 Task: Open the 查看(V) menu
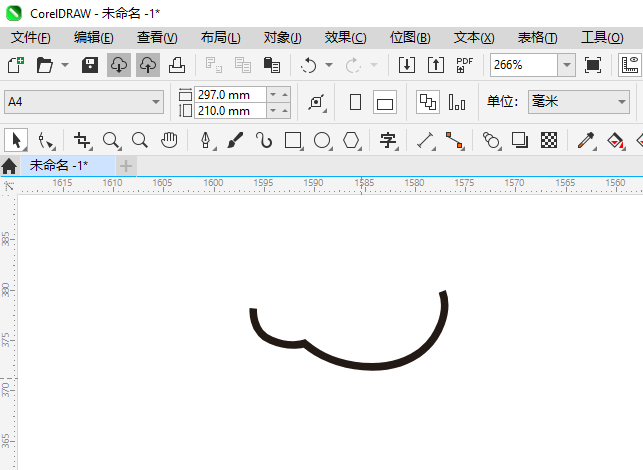157,38
